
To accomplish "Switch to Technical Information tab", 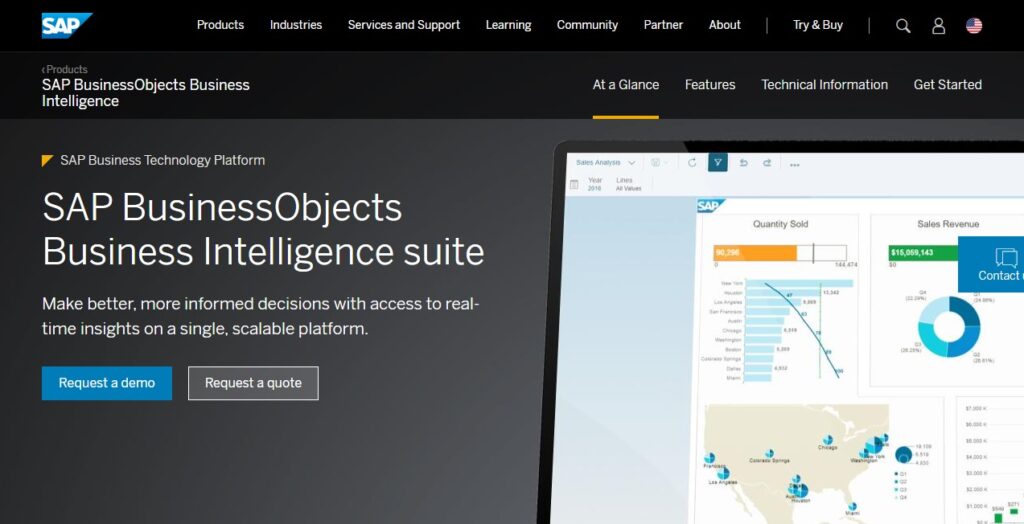I will pos(824,85).
